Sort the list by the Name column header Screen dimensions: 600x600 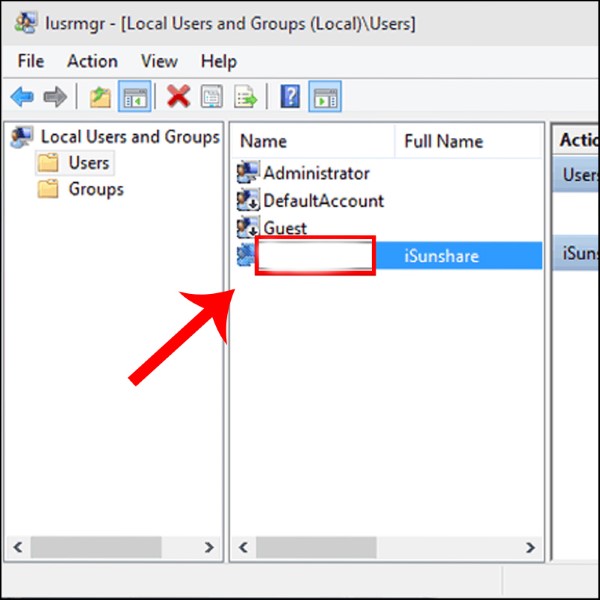pos(264,141)
